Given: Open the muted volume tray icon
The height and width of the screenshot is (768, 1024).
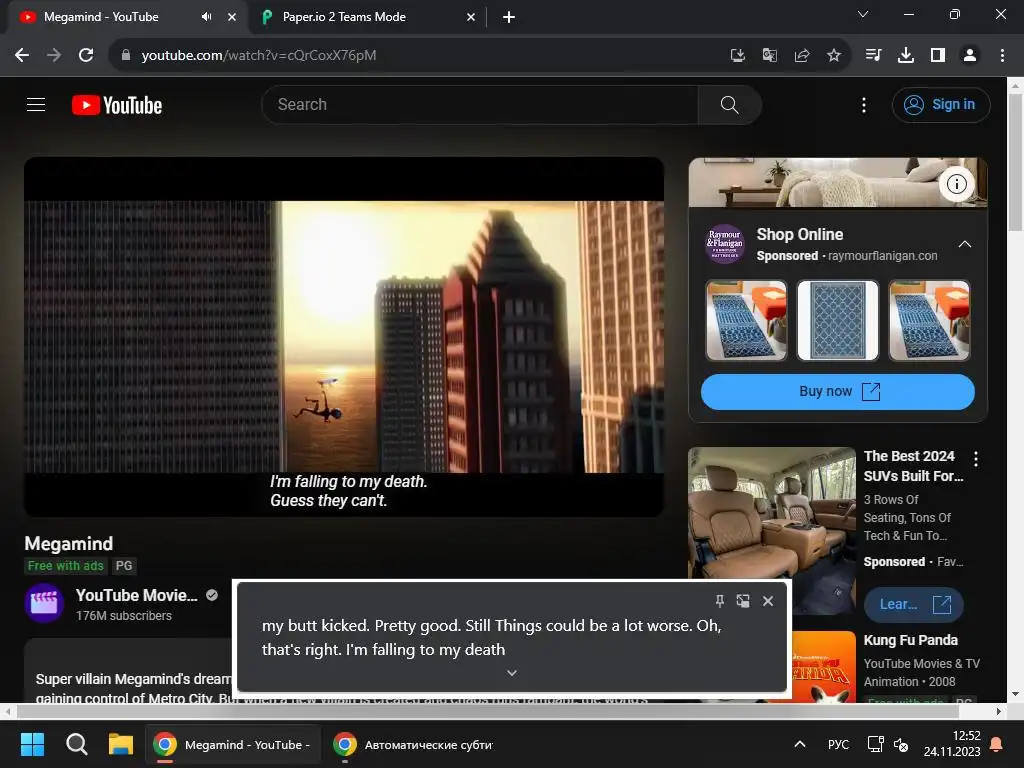Looking at the screenshot, I should click(901, 744).
